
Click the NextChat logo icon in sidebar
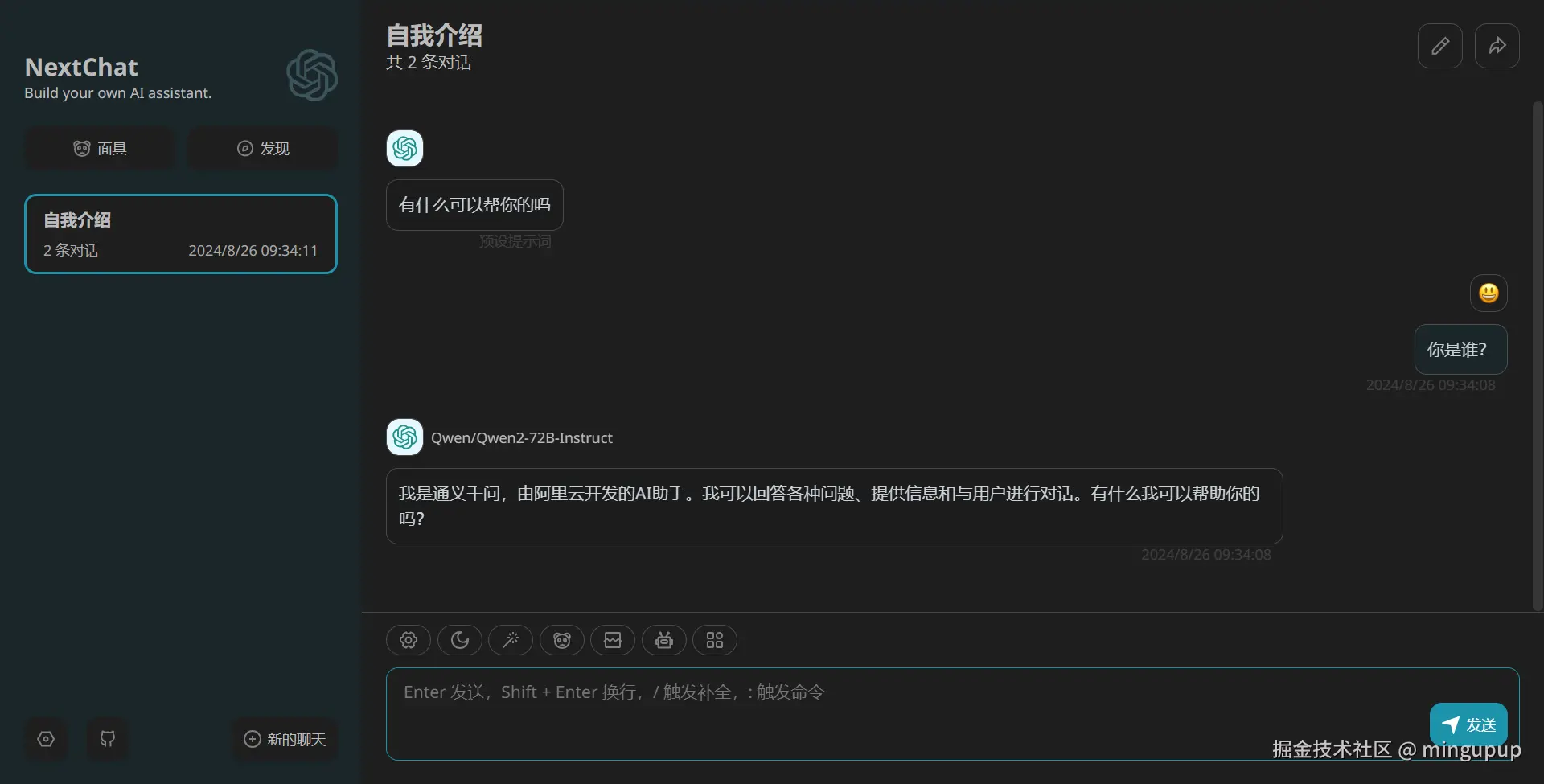point(312,76)
